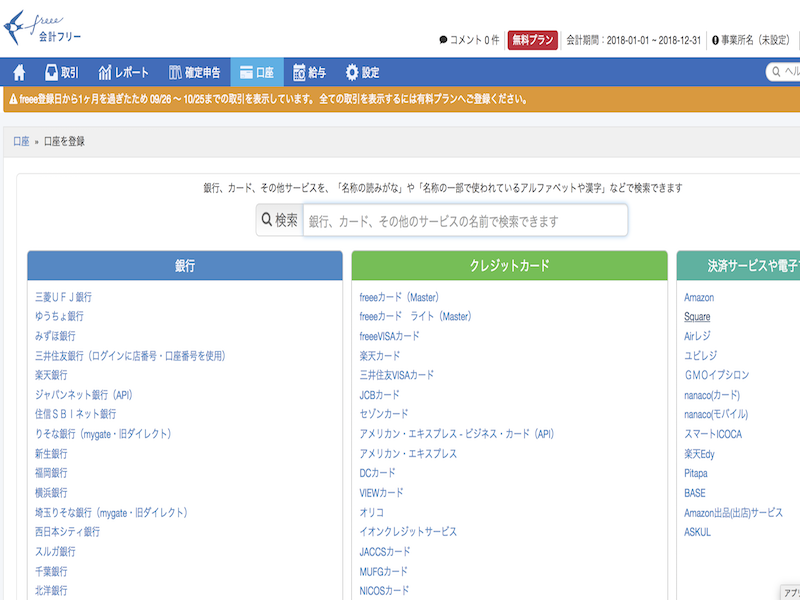
Task: Select セゾンカード
Action: pyautogui.click(x=384, y=414)
